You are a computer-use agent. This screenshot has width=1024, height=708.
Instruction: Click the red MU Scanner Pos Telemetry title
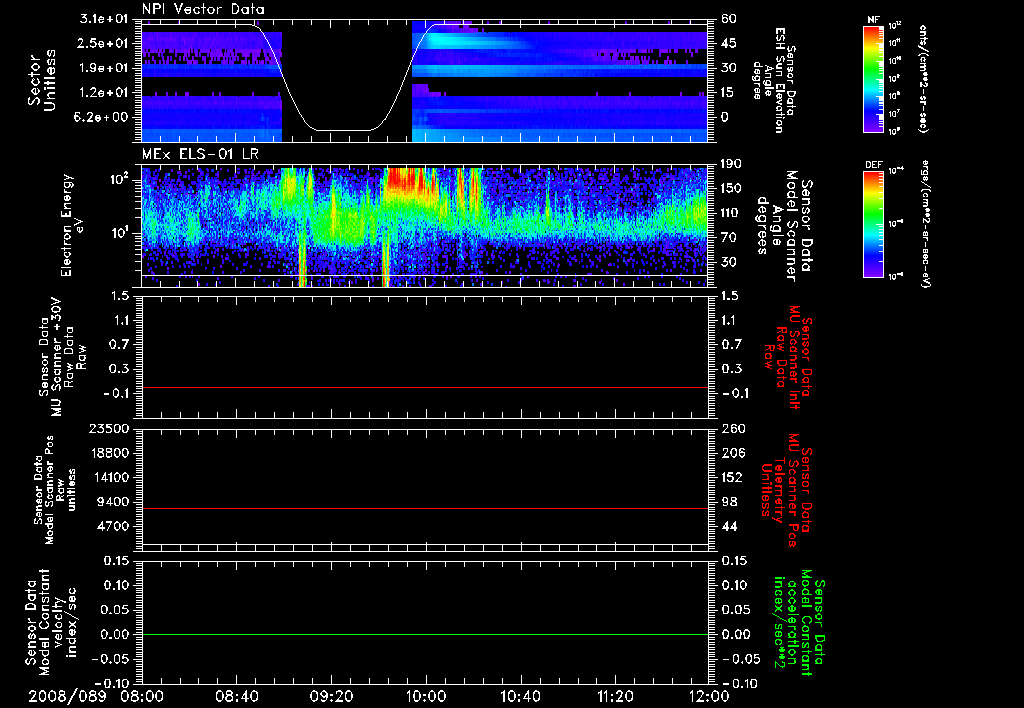[786, 490]
